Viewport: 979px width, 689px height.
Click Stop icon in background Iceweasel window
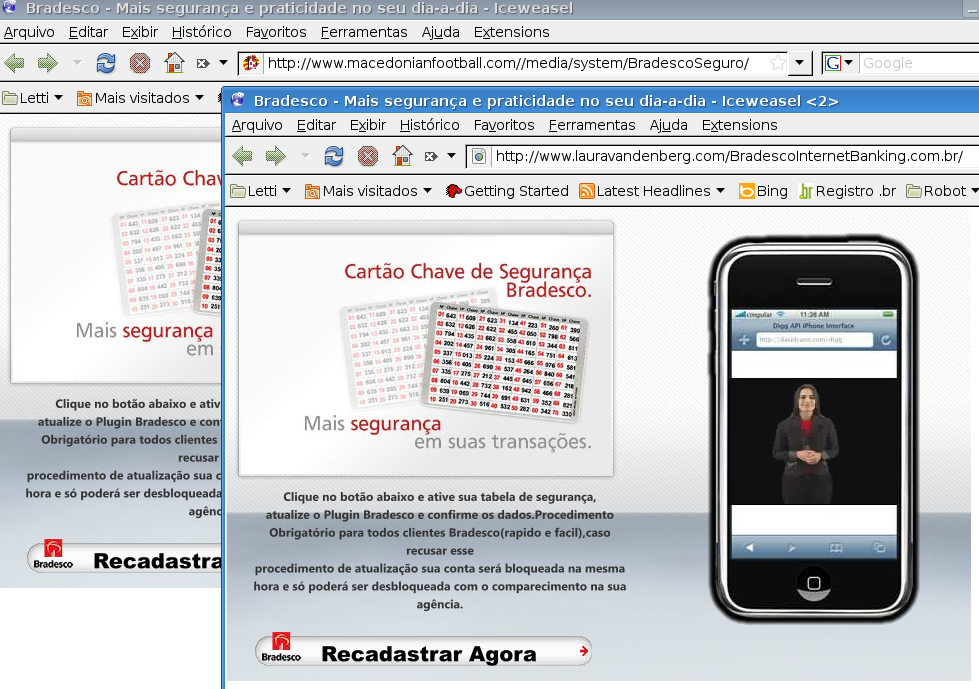(x=140, y=63)
